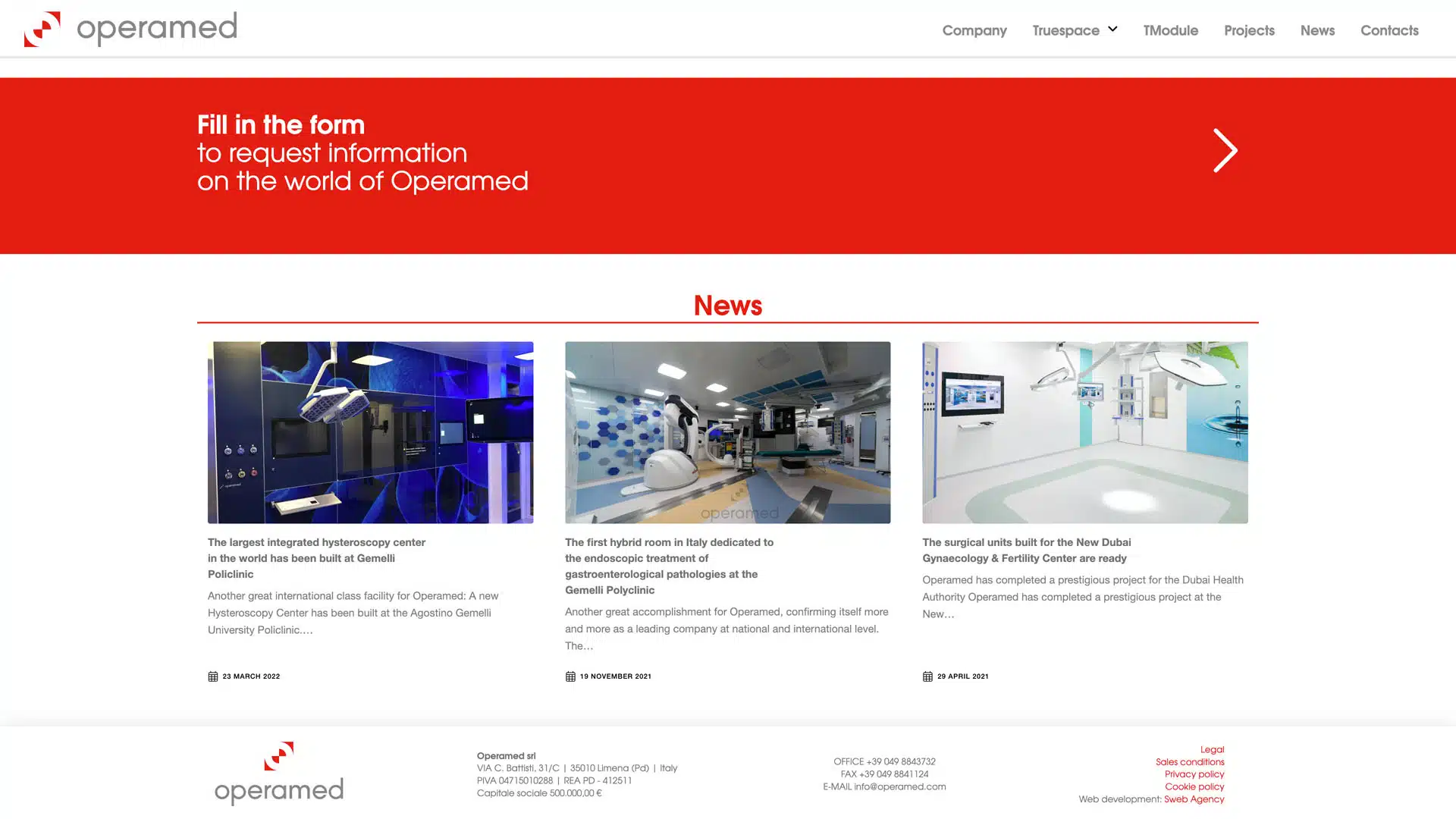Click the '19 NOVEMBER 2021' date
Screen dimensions: 1456x819
pyautogui.click(x=615, y=676)
